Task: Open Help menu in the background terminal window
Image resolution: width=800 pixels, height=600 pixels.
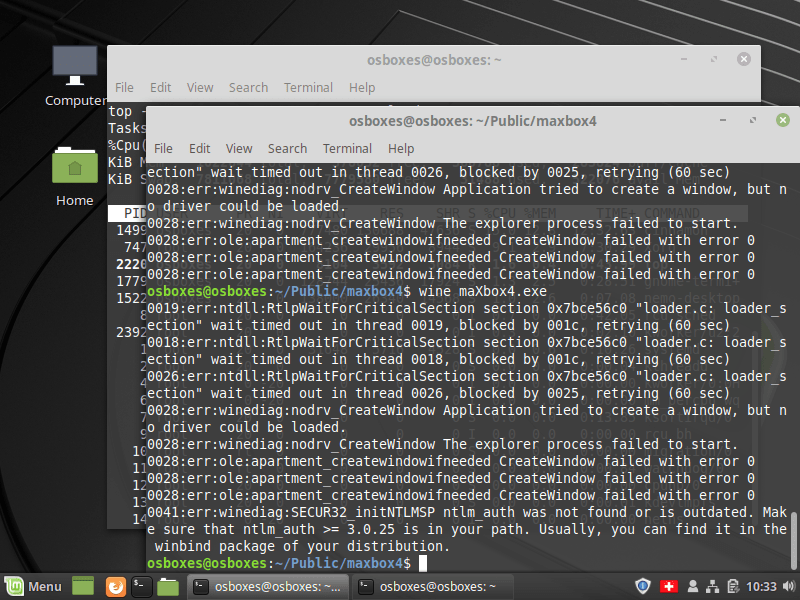Action: pos(362,87)
